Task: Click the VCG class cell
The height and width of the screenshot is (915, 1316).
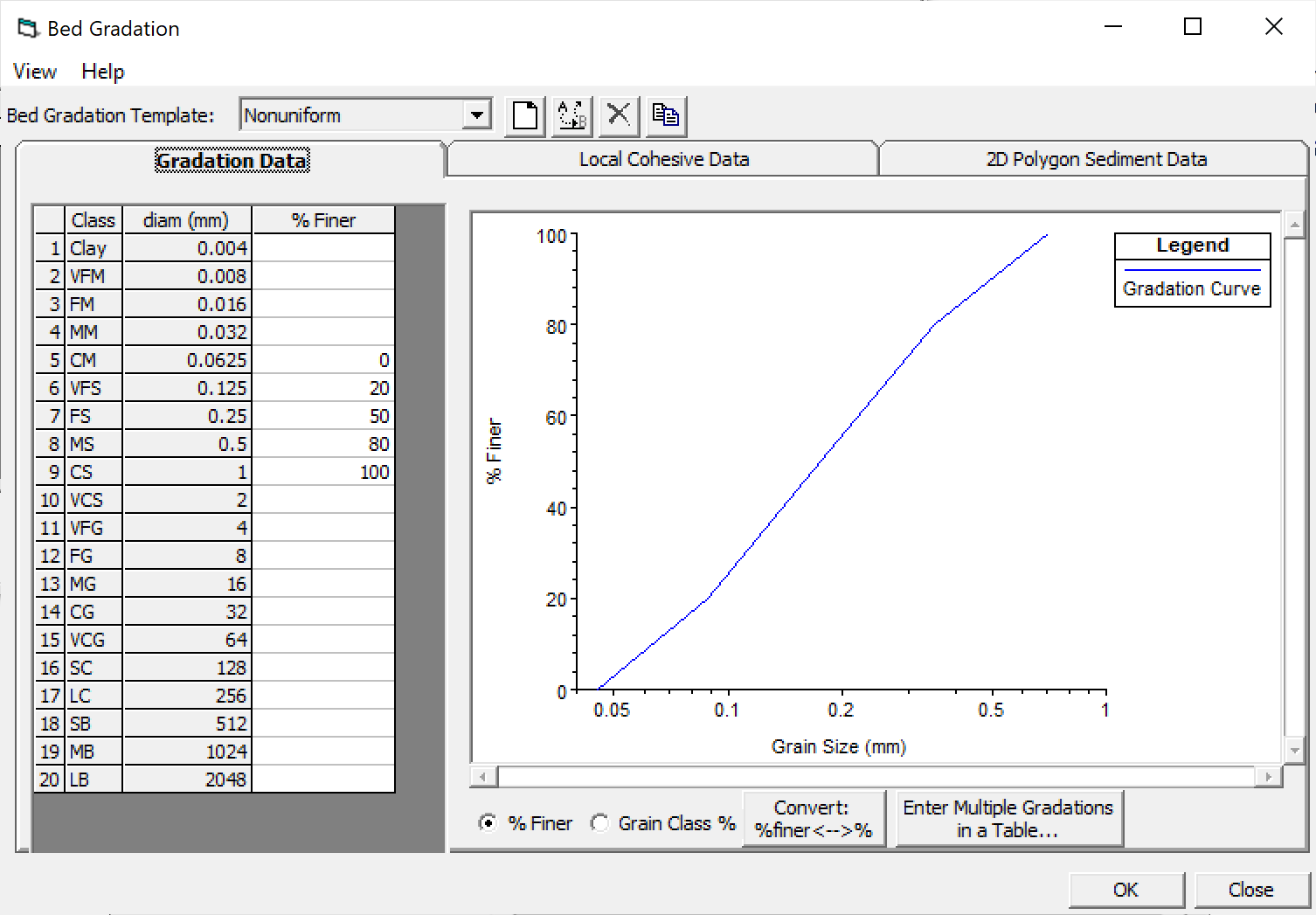Action: point(94,640)
